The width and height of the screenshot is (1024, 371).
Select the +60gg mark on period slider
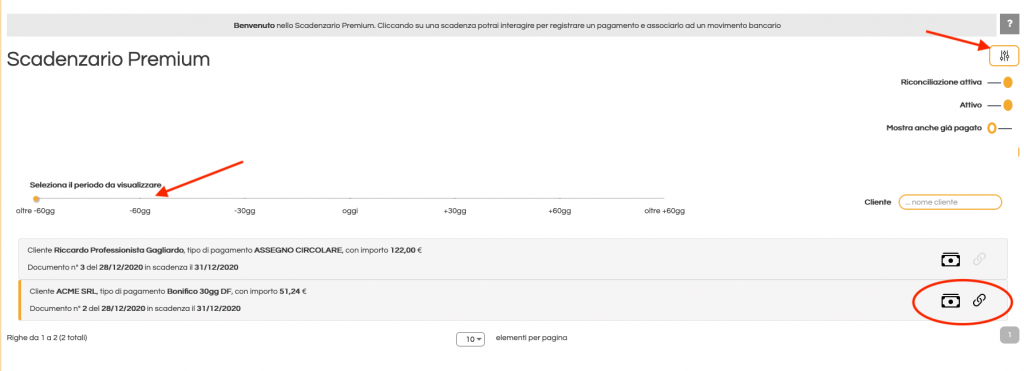click(560, 199)
